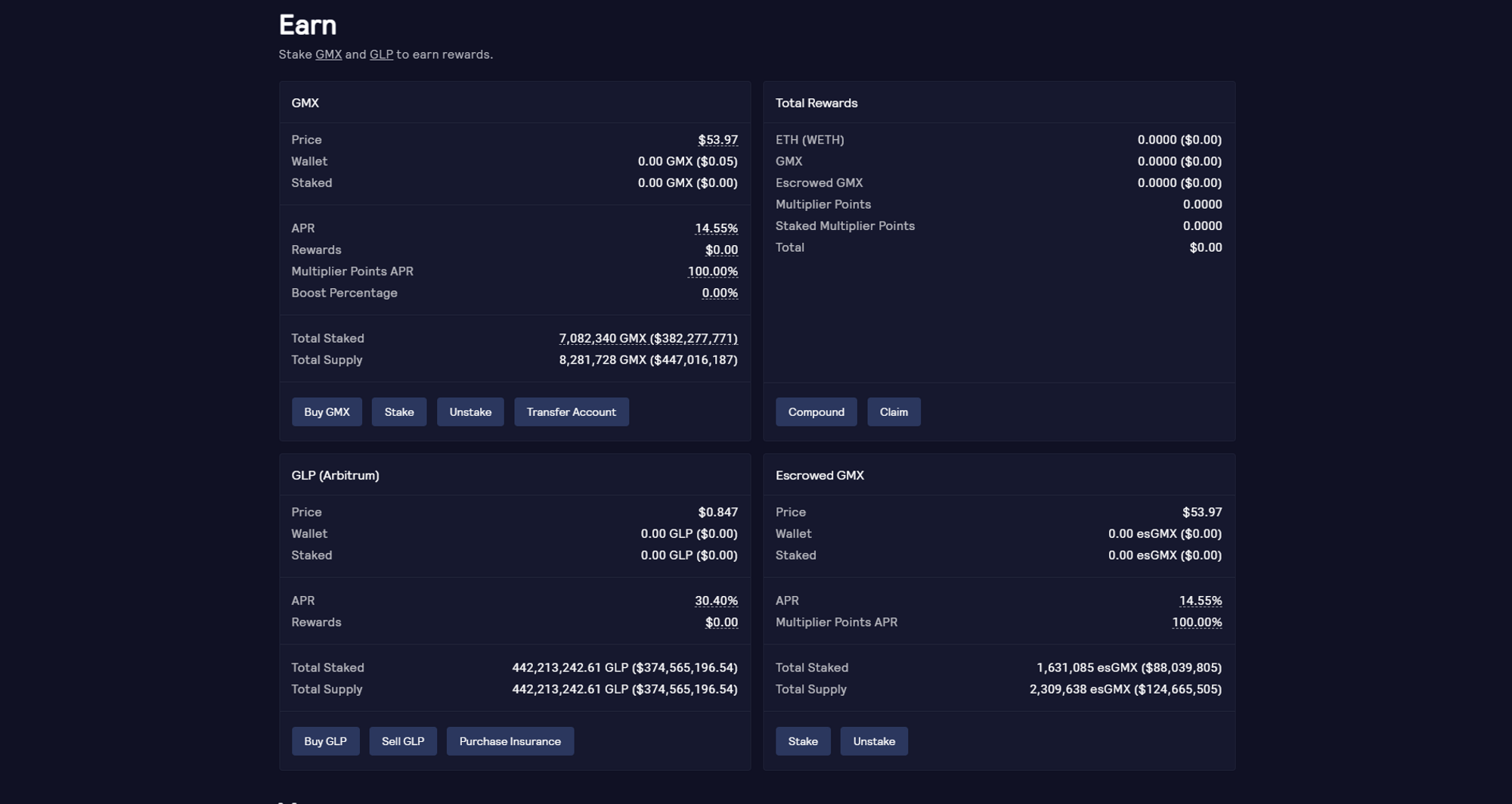Click the Compound rewards button
Image resolution: width=1512 pixels, height=804 pixels.
(816, 411)
